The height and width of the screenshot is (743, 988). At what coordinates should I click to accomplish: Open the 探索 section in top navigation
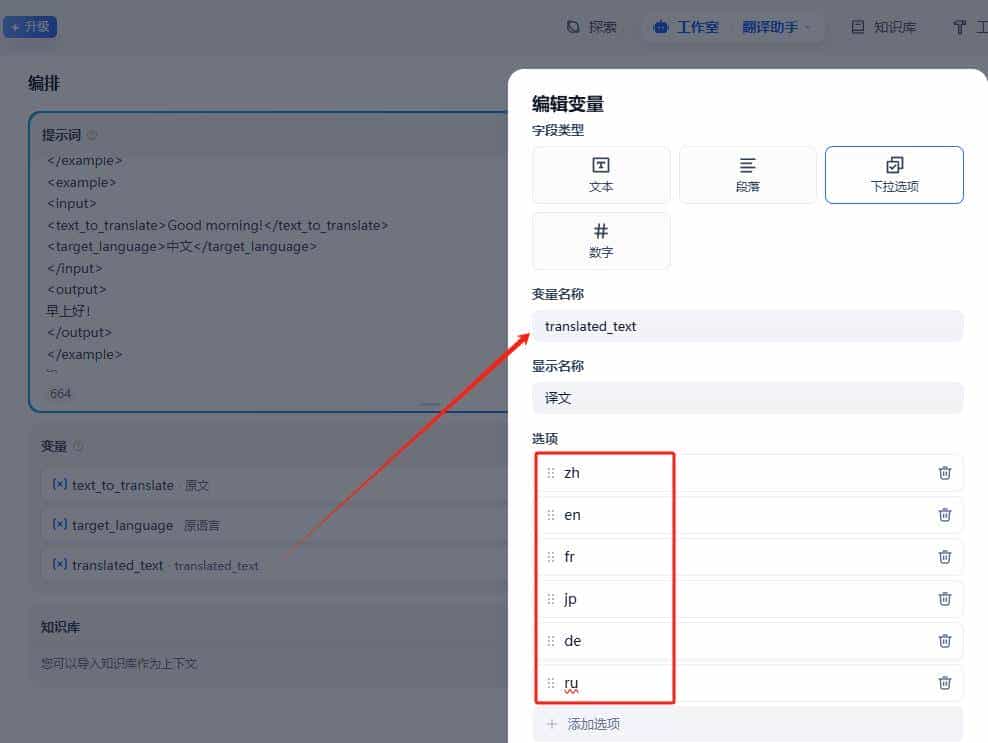(x=590, y=27)
